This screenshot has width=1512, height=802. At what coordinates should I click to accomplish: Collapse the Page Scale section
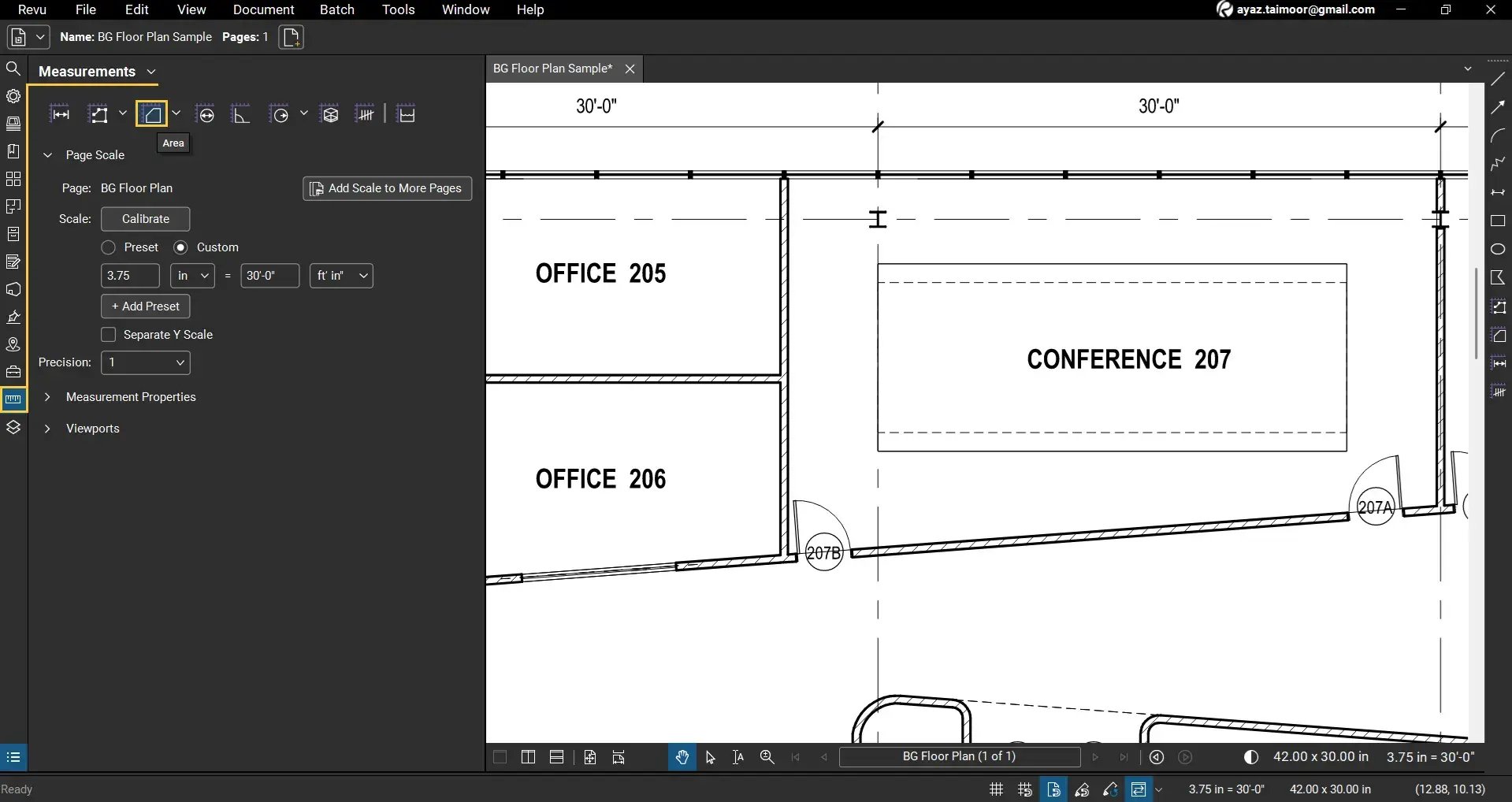point(47,155)
